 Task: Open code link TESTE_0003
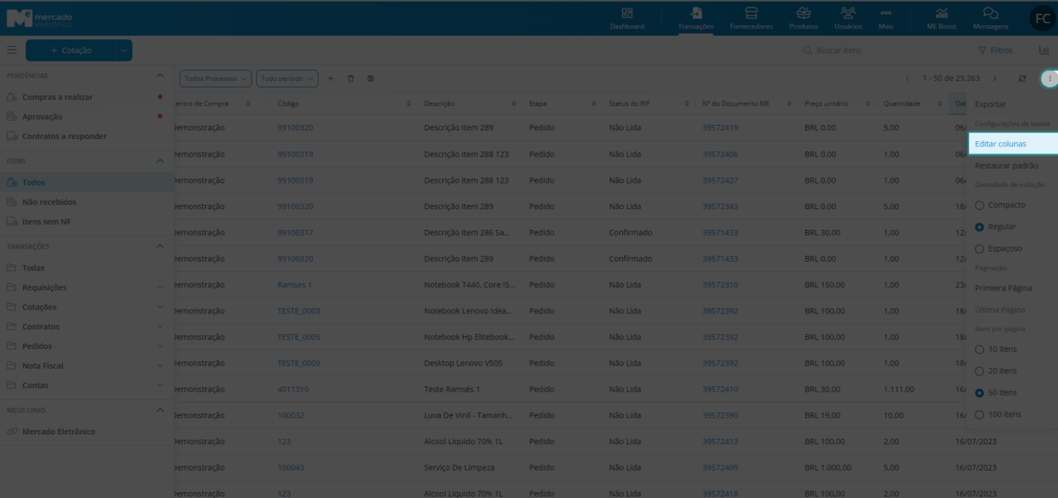coord(299,311)
